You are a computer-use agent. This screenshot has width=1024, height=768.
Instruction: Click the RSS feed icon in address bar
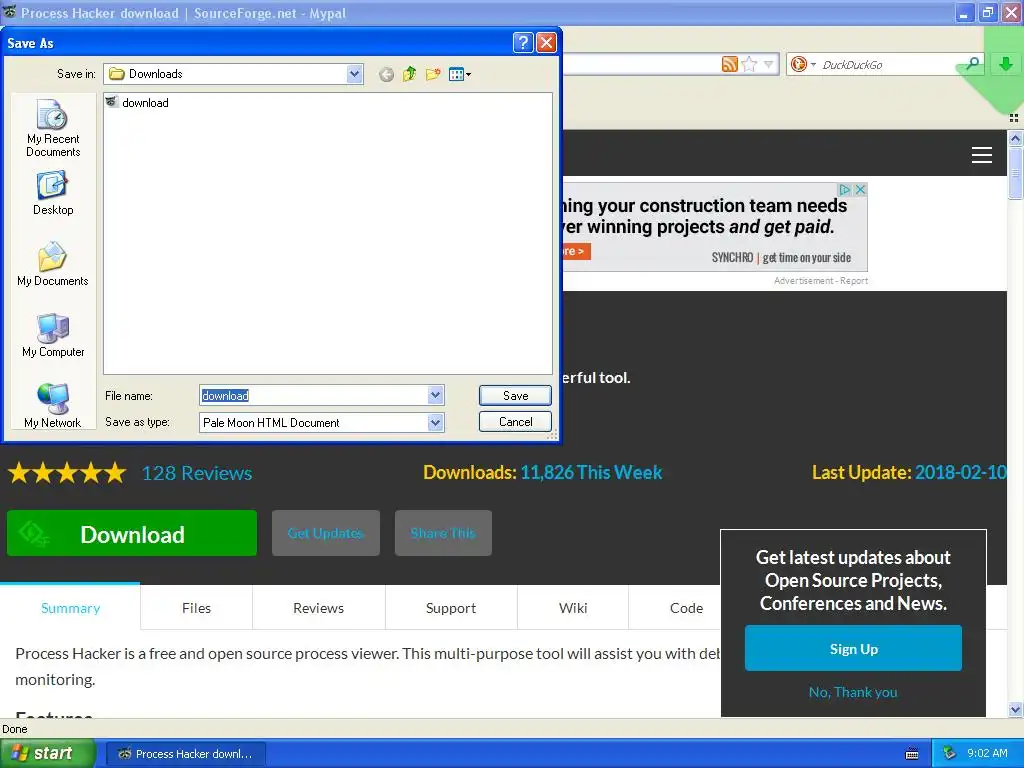coord(729,64)
